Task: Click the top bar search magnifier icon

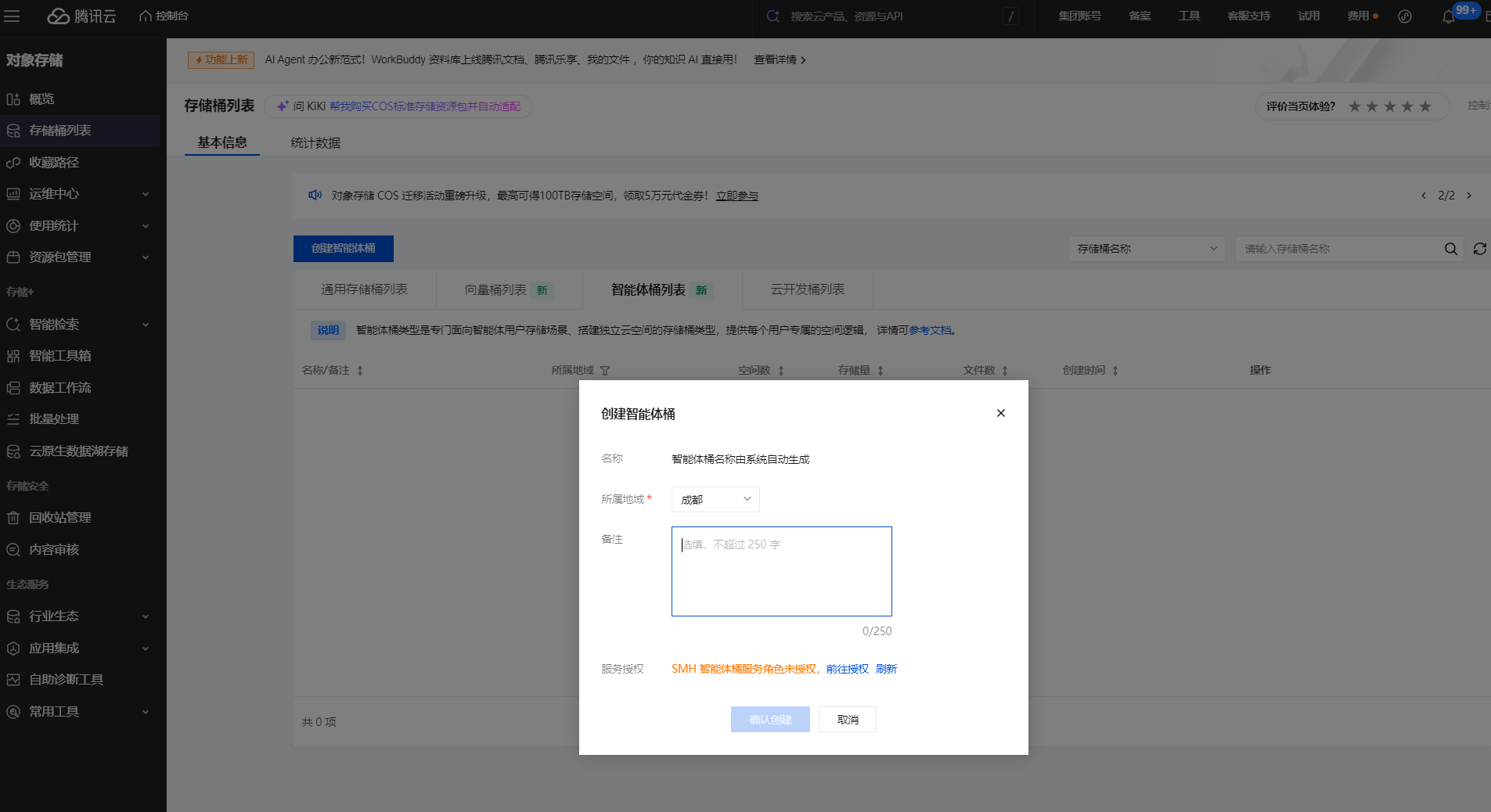Action: (773, 16)
